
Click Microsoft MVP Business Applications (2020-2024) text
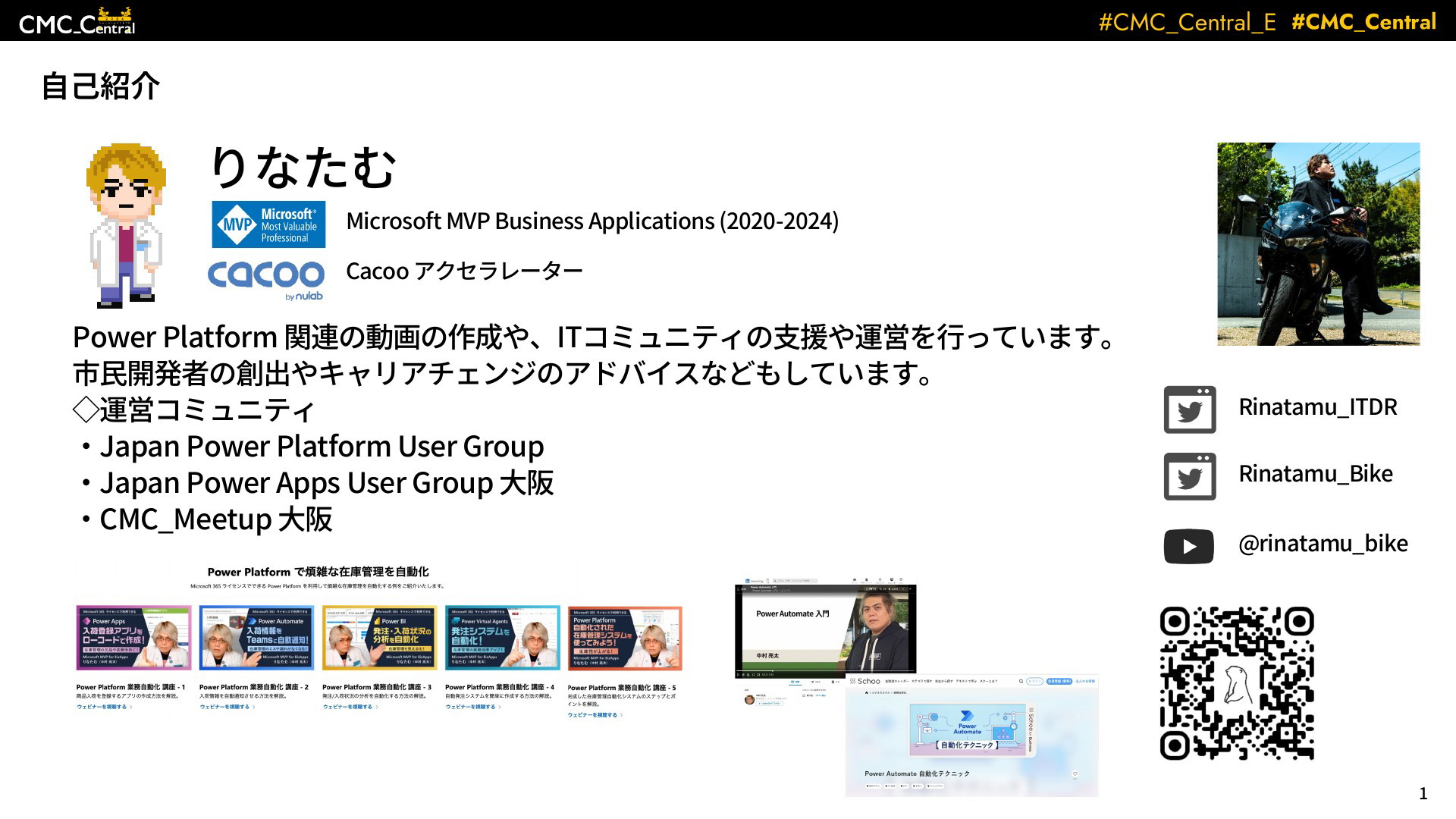tap(592, 221)
